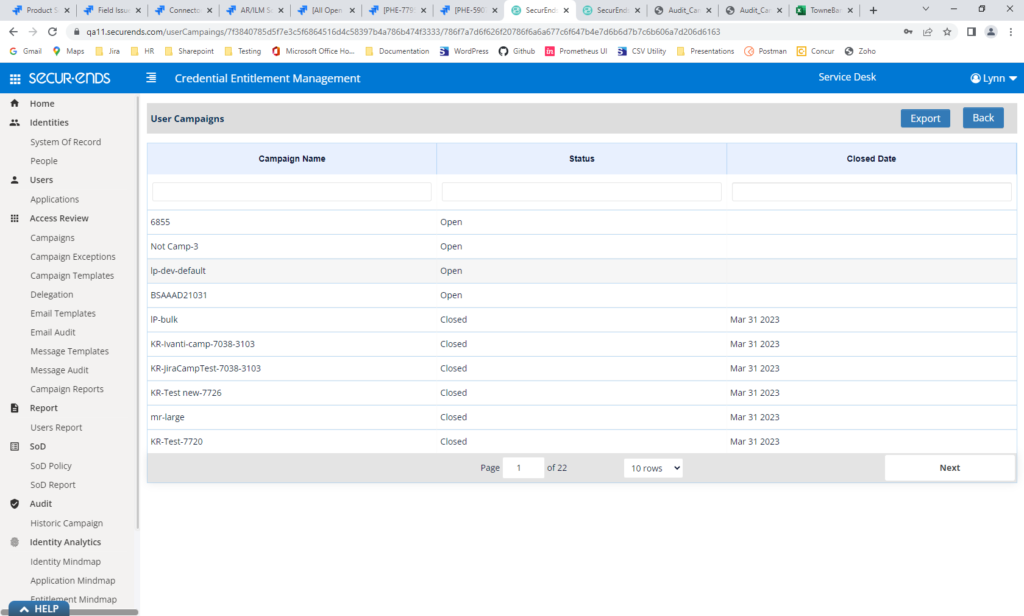Click the page number input box
1024x616 pixels.
point(523,468)
